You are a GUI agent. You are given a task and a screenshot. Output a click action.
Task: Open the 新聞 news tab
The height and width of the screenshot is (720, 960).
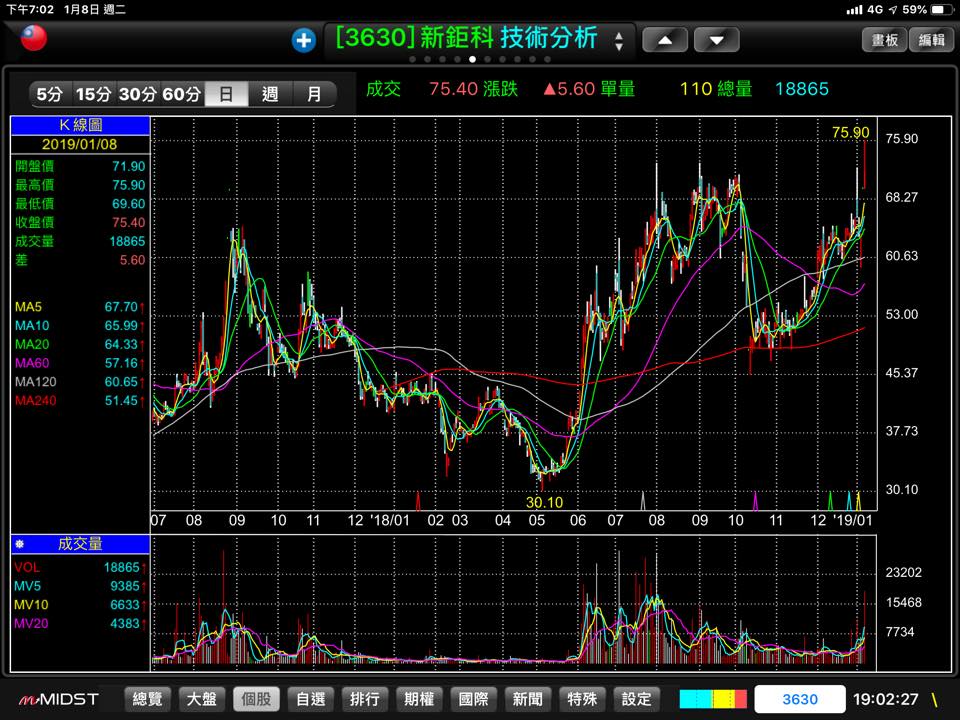click(528, 699)
